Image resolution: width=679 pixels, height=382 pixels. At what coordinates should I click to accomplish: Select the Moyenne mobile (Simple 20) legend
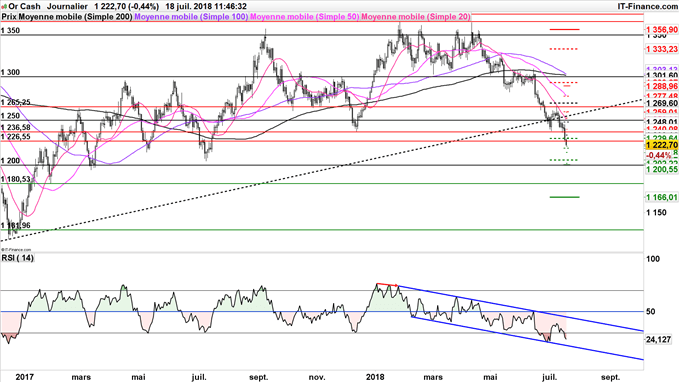(x=416, y=17)
